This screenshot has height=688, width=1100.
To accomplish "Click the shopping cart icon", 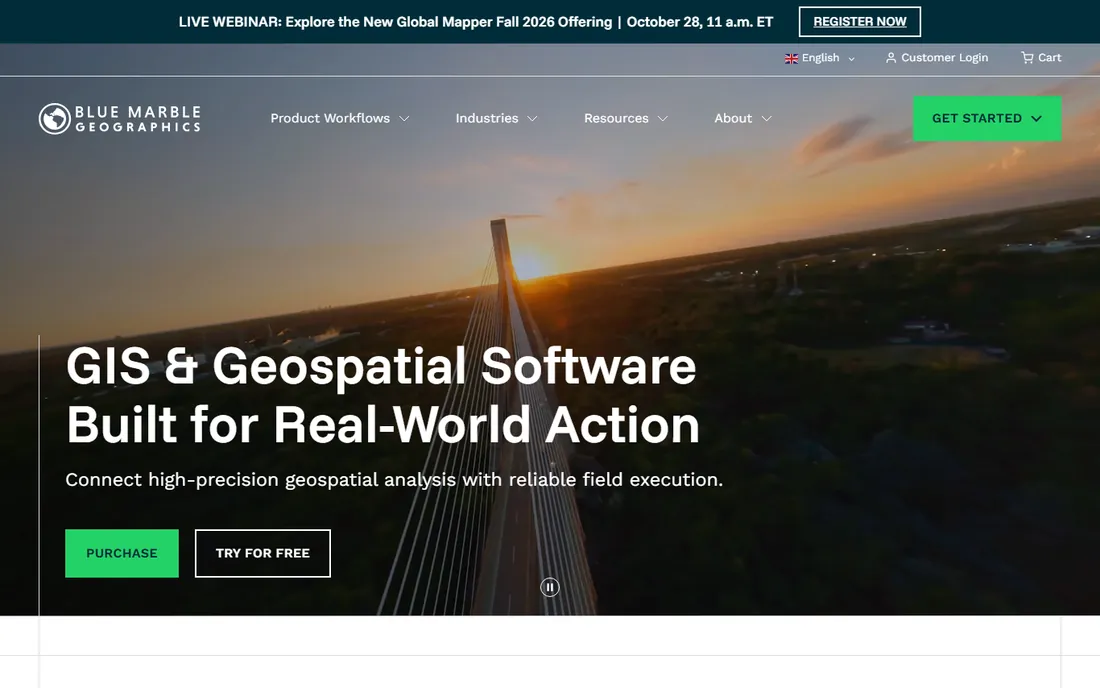I will (x=1027, y=58).
